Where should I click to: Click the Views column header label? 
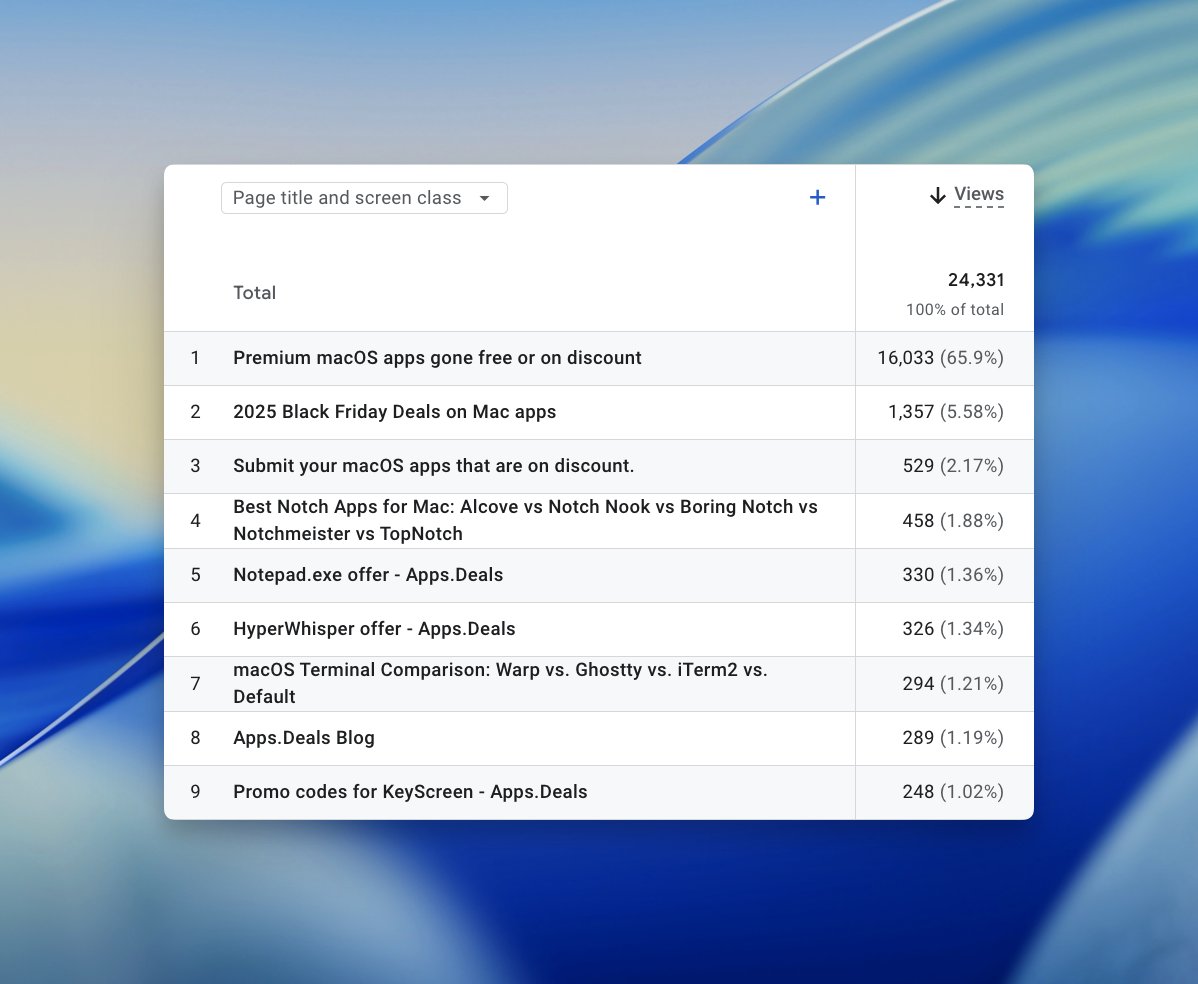click(978, 195)
